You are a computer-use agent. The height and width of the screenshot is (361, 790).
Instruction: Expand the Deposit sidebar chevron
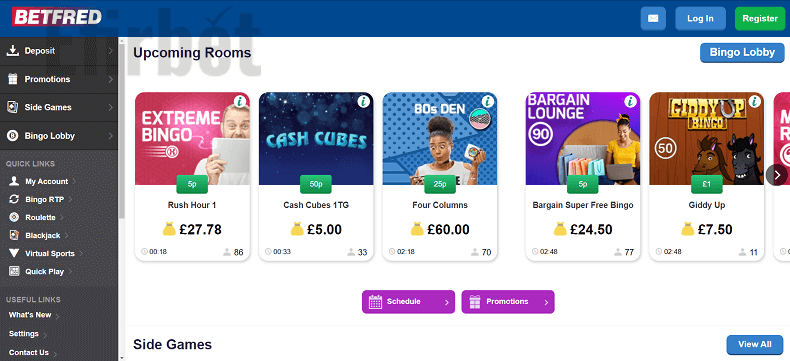(x=110, y=51)
